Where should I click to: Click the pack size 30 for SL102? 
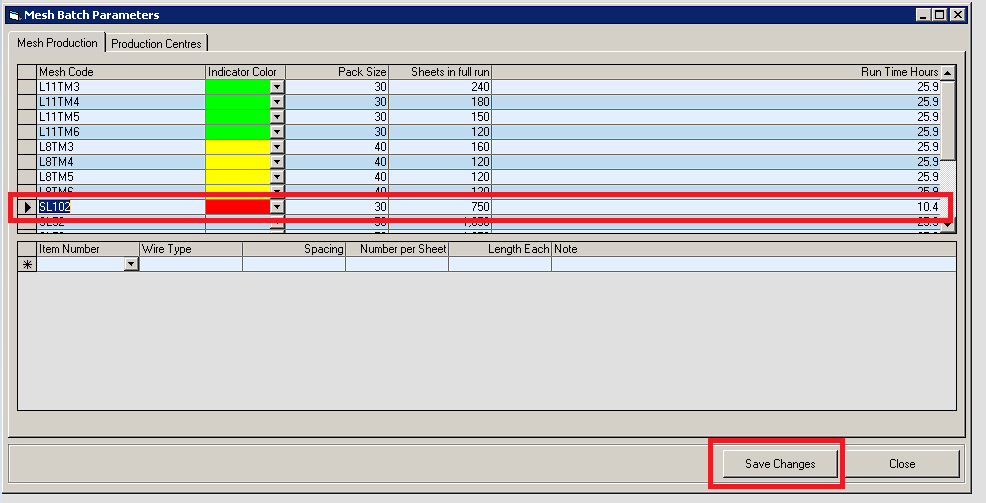pyautogui.click(x=337, y=207)
